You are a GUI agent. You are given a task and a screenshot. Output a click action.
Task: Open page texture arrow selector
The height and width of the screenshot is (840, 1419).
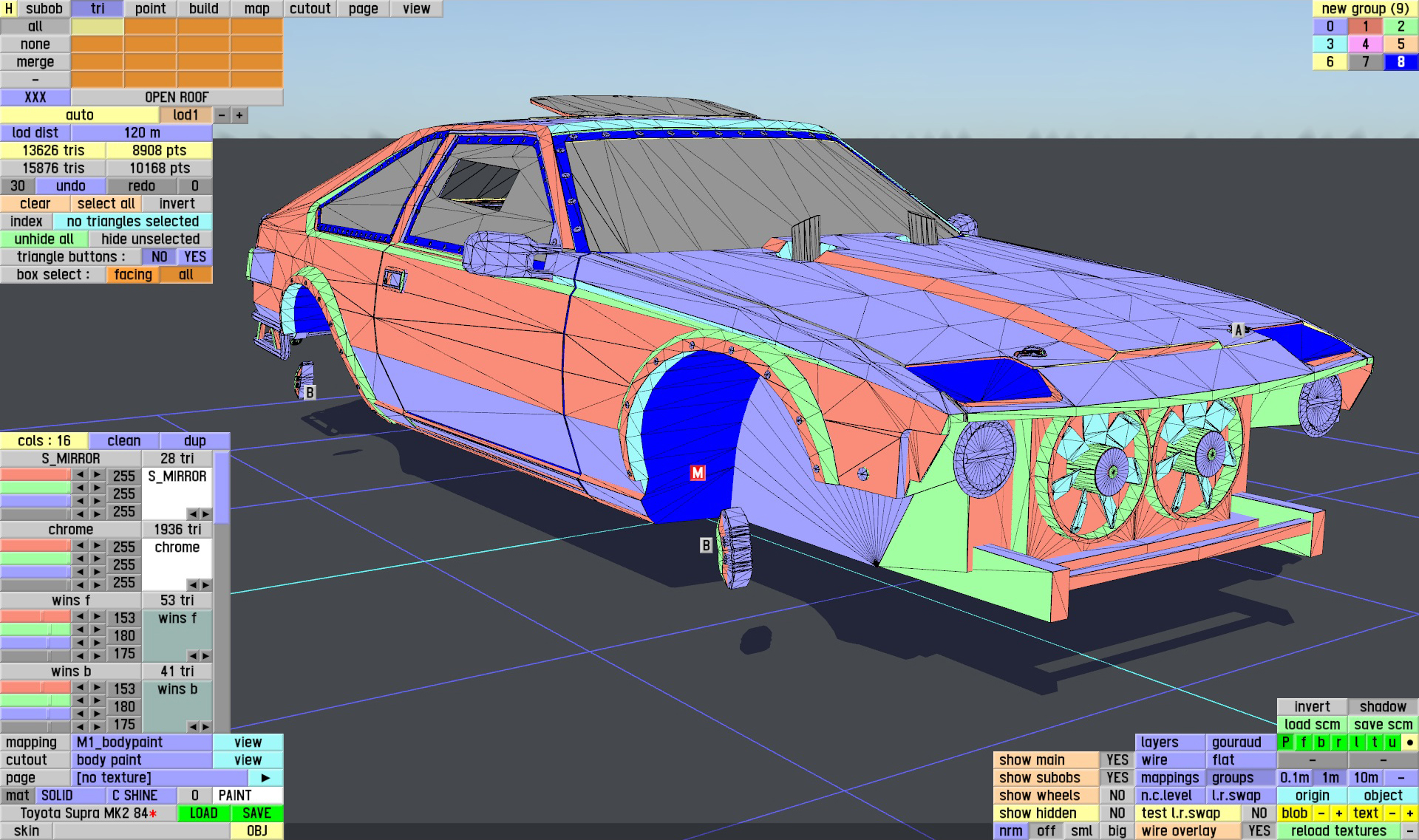pyautogui.click(x=265, y=778)
